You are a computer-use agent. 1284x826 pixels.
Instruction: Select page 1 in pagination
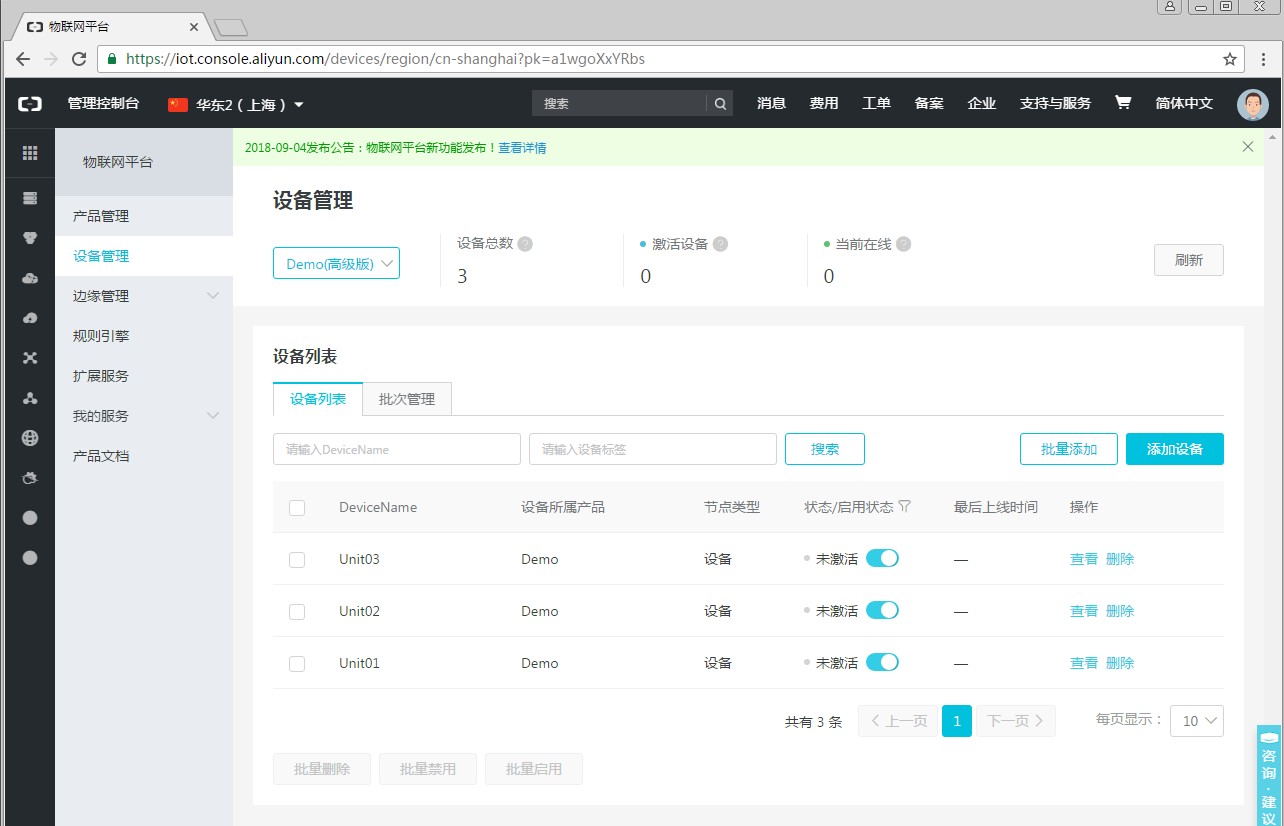957,721
